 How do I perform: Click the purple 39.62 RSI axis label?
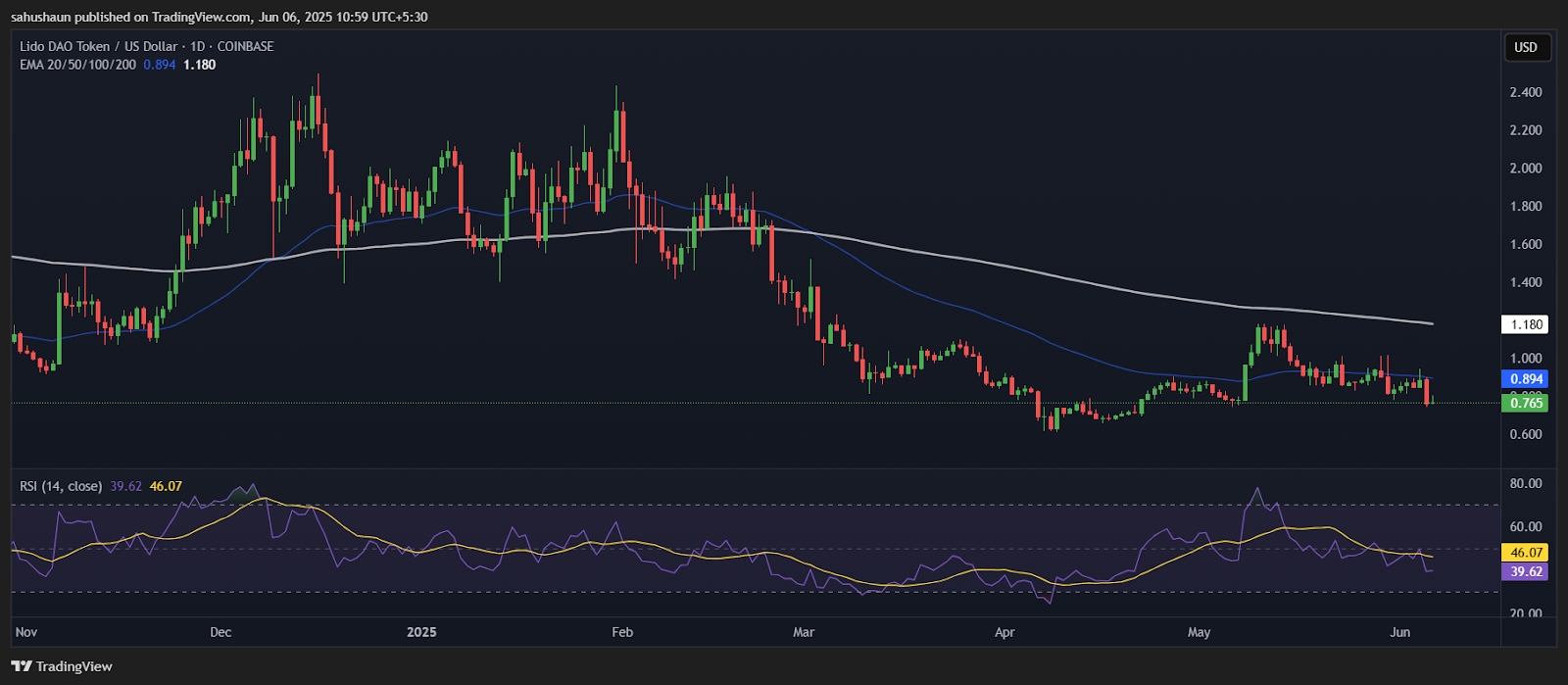point(1525,571)
